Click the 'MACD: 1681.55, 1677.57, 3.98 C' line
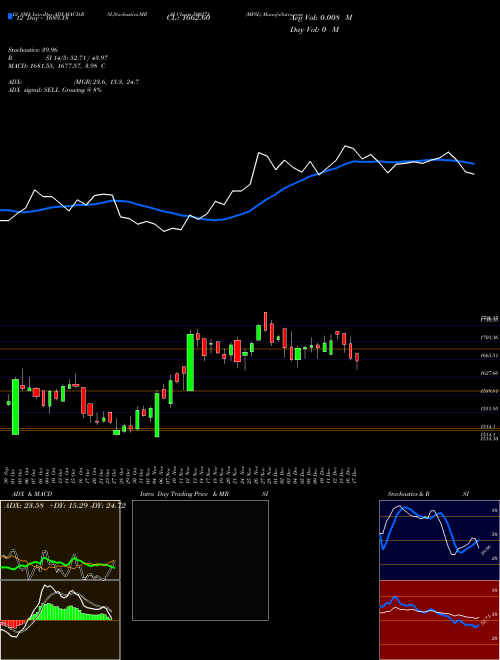This screenshot has width=500, height=660. tap(56, 66)
